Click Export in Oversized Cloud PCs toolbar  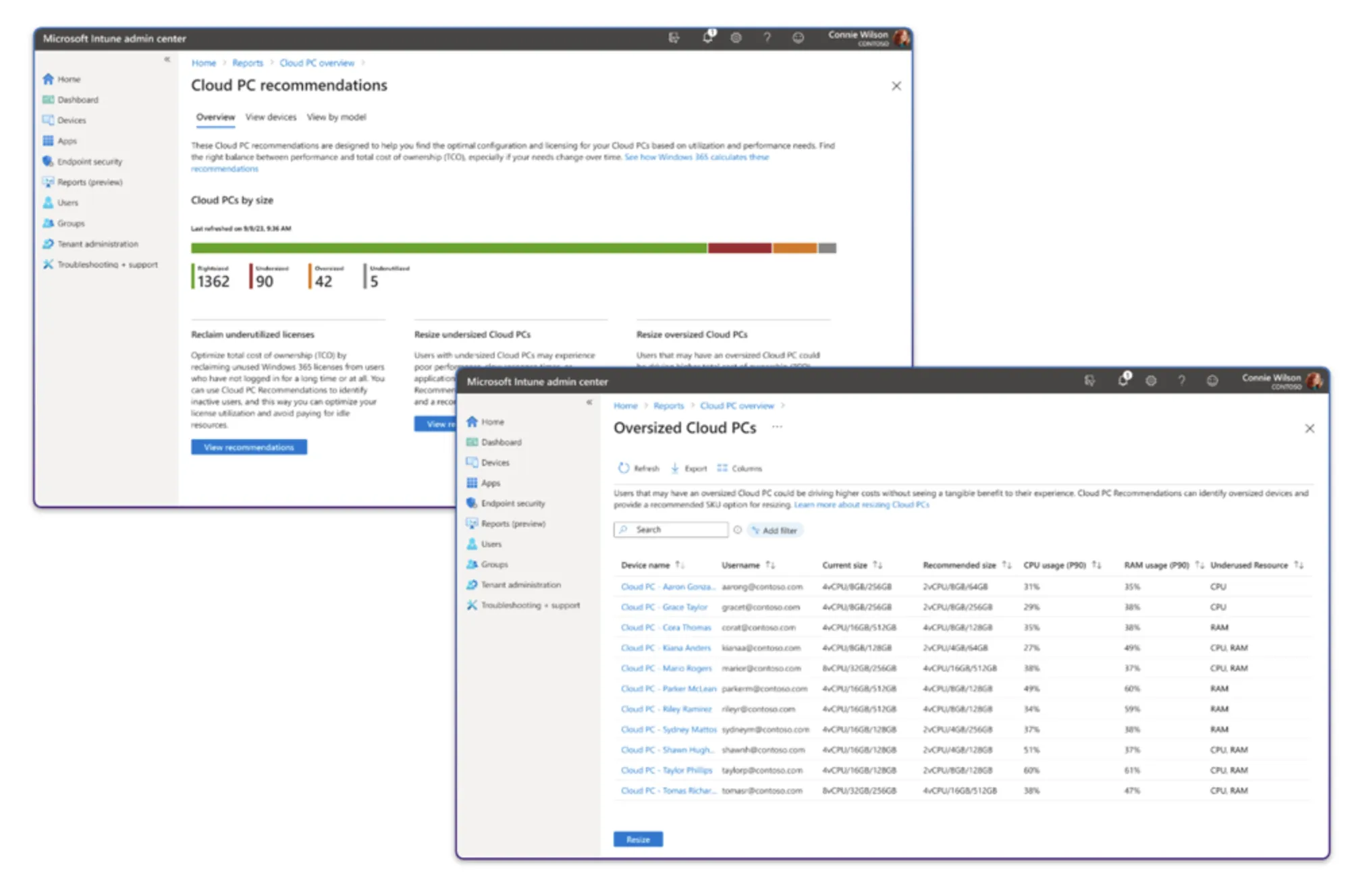(x=688, y=468)
